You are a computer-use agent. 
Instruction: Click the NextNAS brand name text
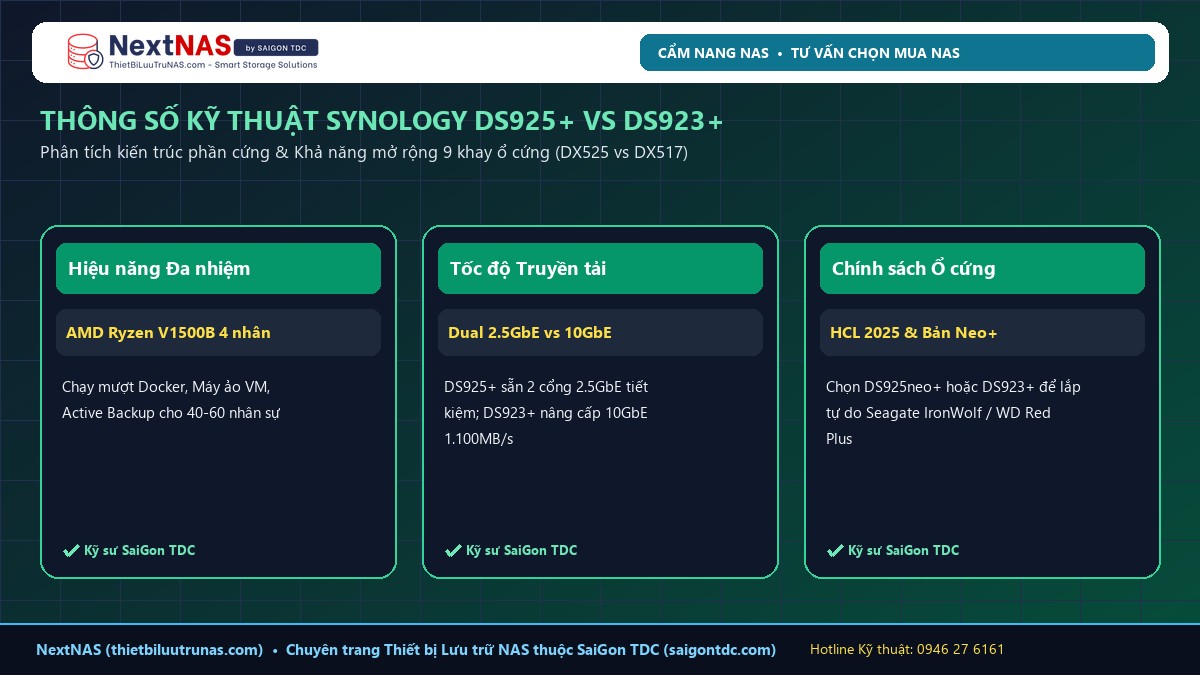[169, 46]
